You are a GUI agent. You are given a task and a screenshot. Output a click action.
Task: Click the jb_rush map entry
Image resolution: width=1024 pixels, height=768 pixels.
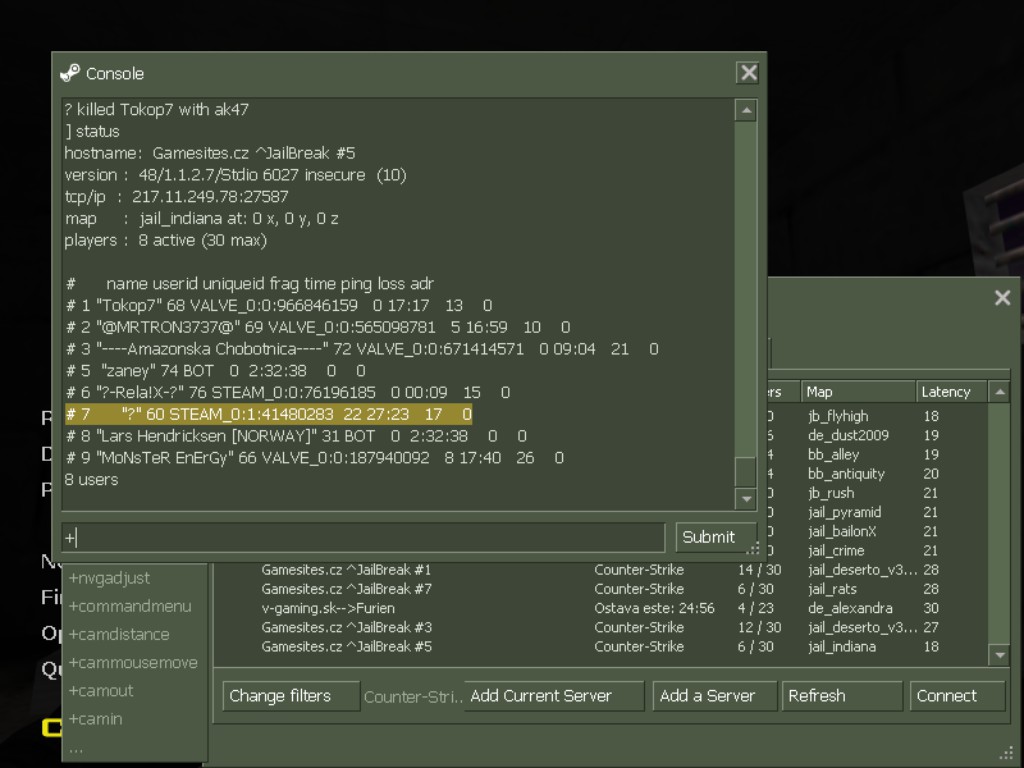tap(831, 493)
